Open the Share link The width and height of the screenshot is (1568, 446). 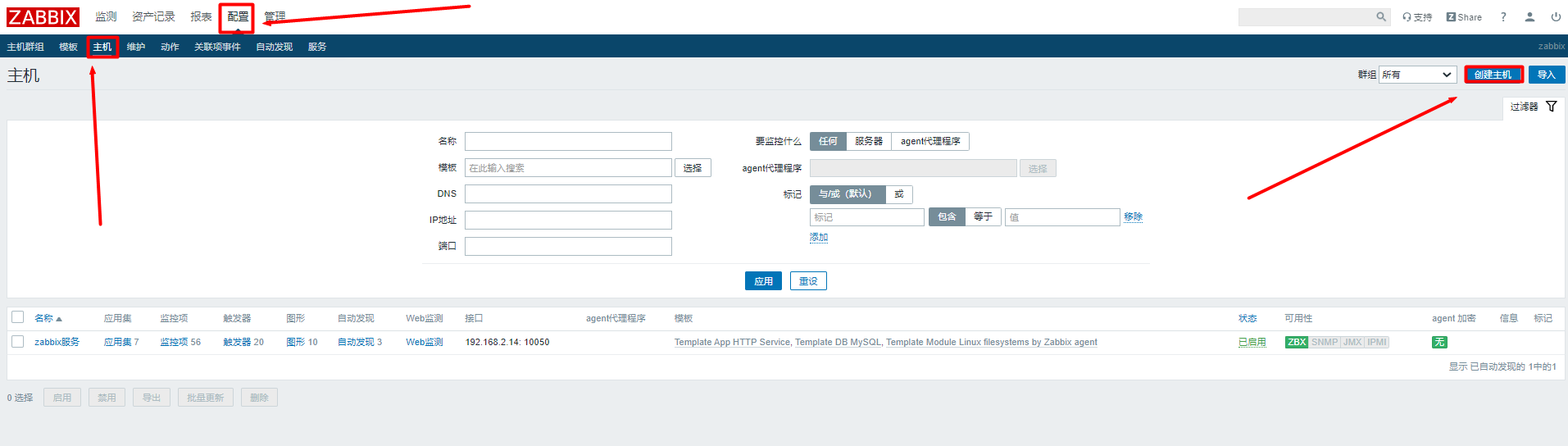tap(1464, 17)
